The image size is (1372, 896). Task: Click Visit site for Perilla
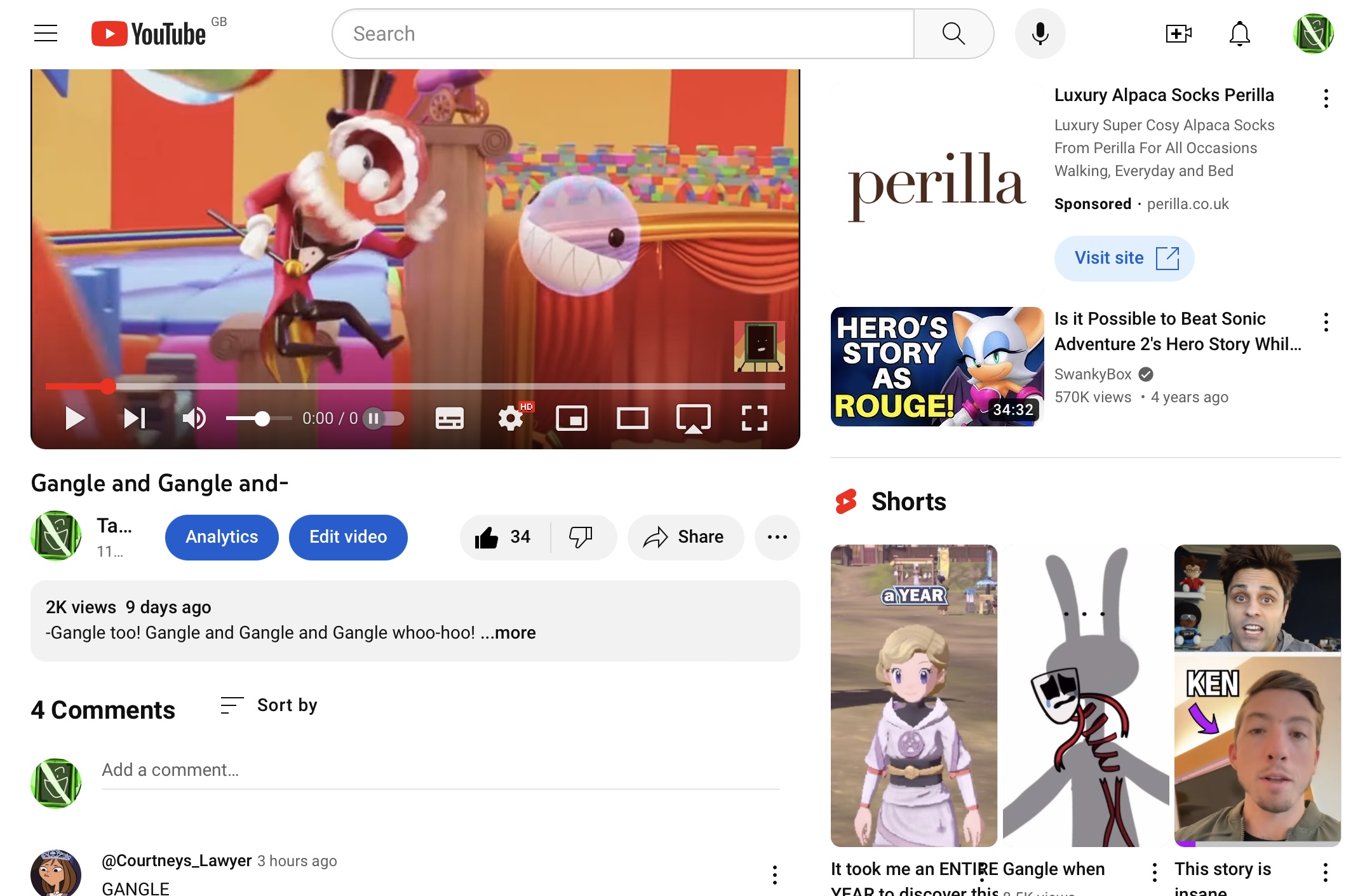tap(1124, 258)
